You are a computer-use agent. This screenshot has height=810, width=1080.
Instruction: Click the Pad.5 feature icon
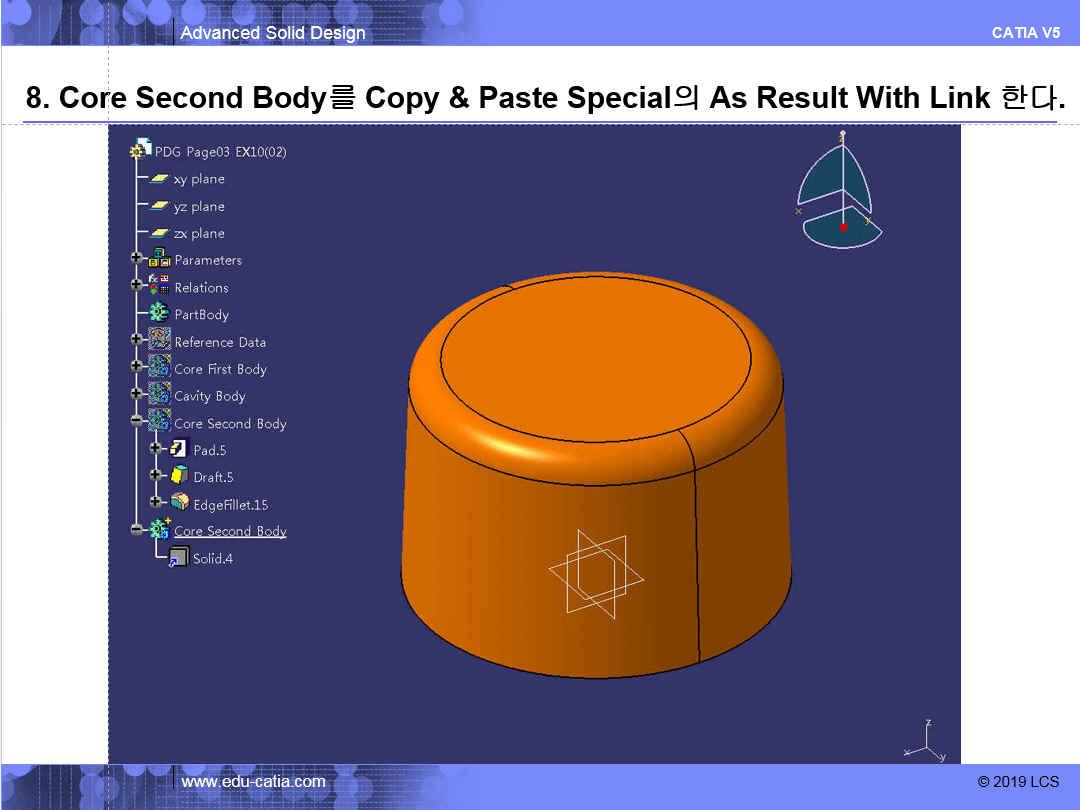coord(179,450)
